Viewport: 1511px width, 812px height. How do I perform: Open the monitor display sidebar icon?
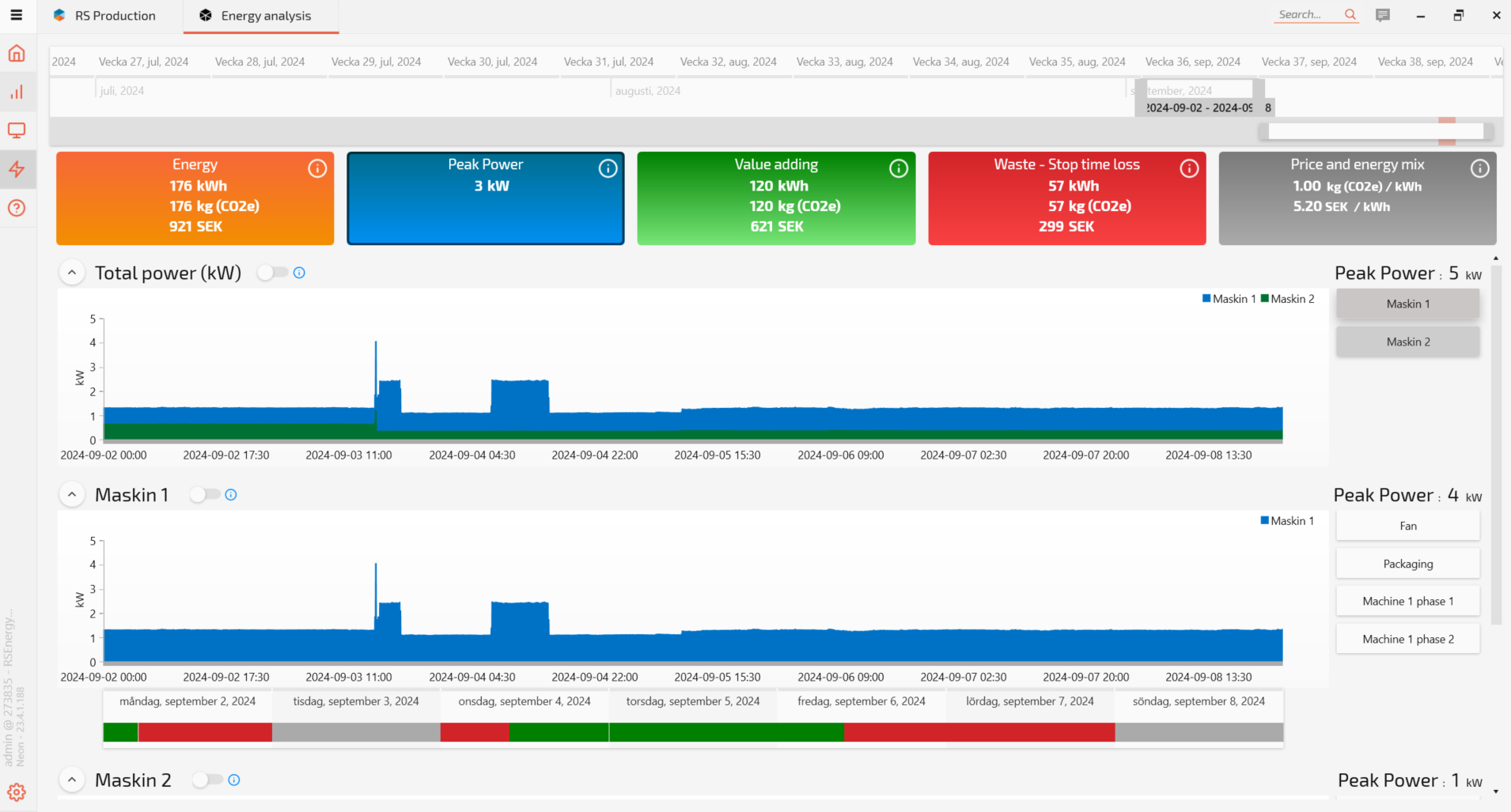coord(17,130)
